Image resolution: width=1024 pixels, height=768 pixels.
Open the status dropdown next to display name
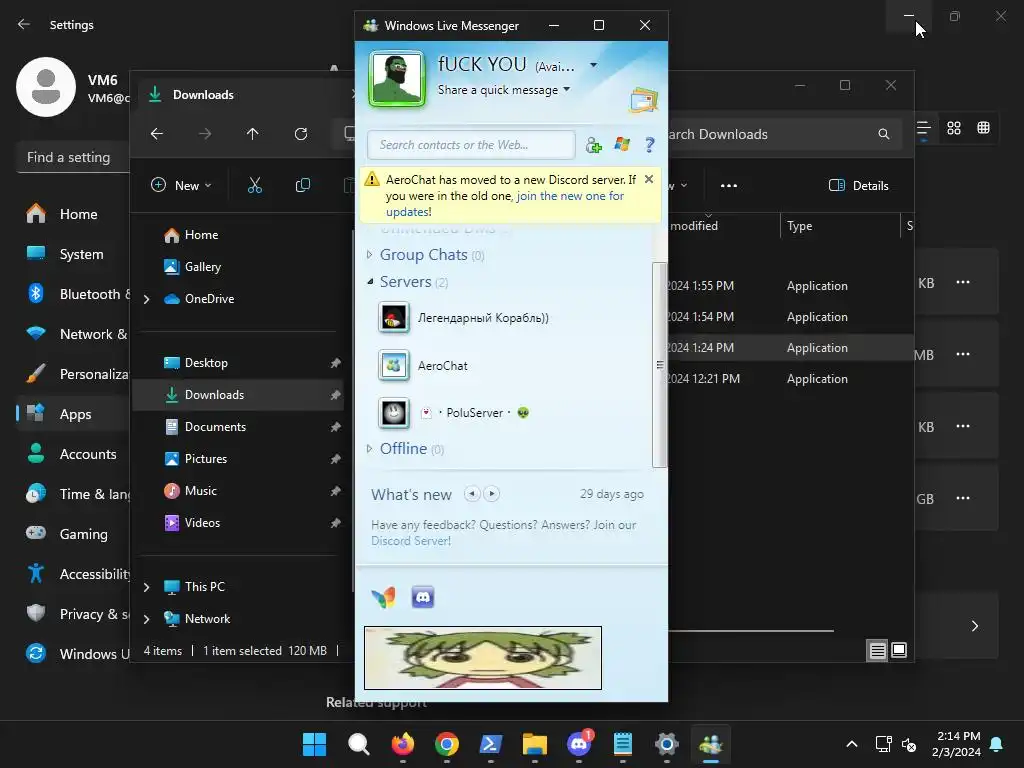(594, 65)
